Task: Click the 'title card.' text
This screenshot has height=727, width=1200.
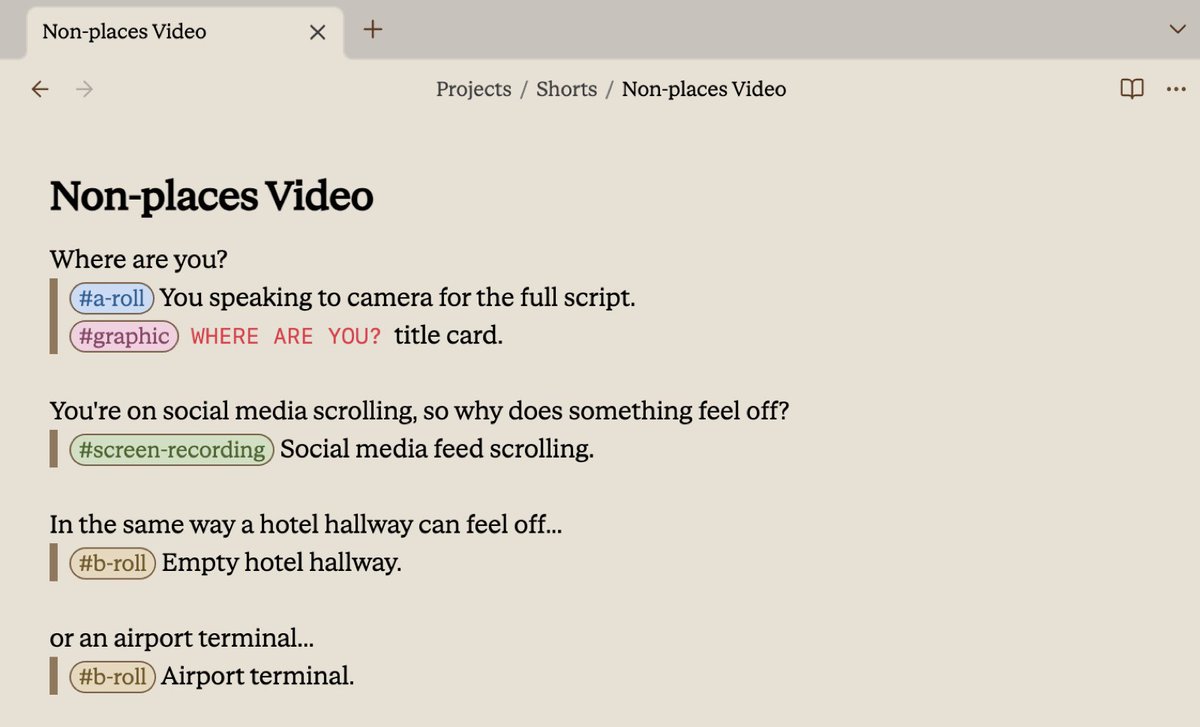Action: pos(449,336)
